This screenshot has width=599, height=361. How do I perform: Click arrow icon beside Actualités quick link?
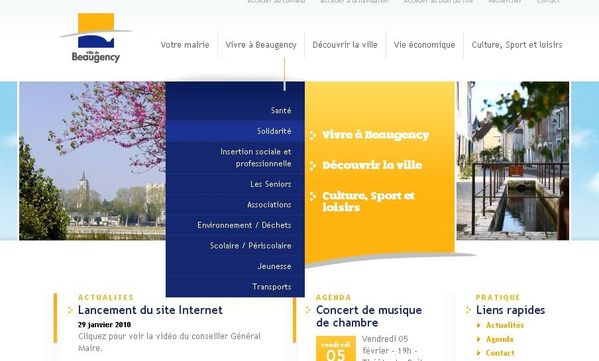(479, 325)
